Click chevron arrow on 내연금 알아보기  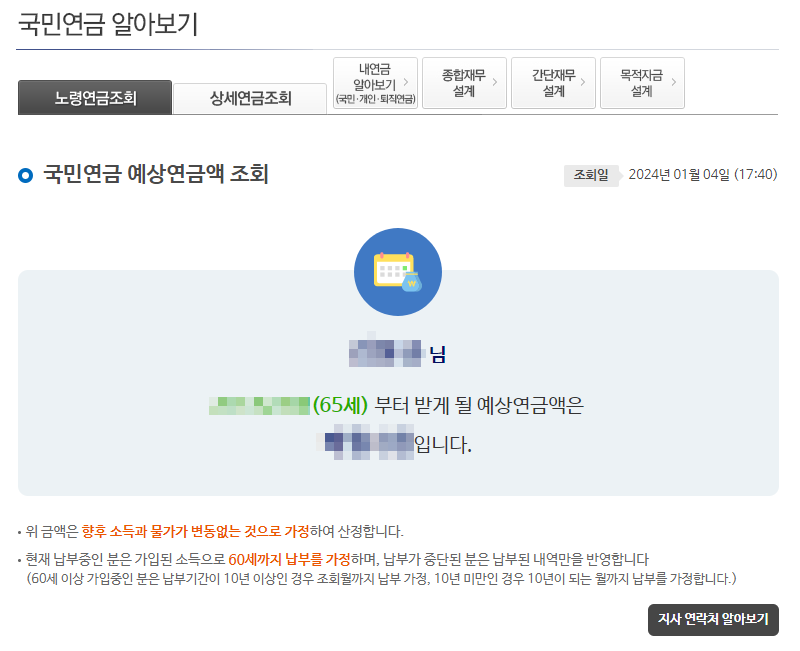[x=406, y=82]
